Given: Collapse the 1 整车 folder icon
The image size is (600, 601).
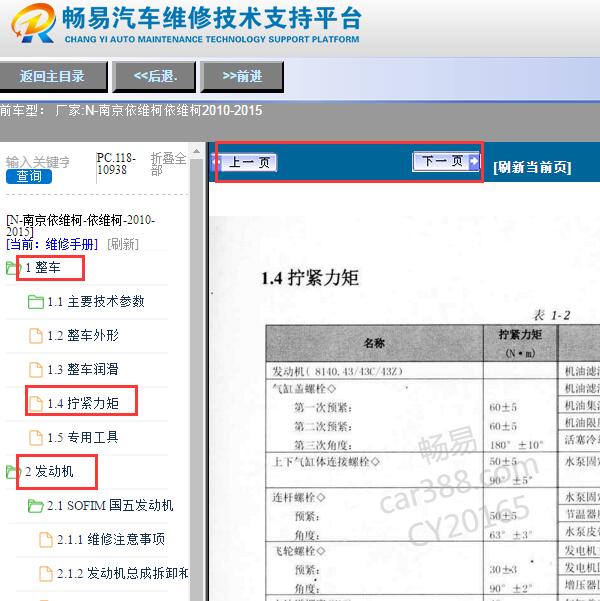Looking at the screenshot, I should pos(13,268).
